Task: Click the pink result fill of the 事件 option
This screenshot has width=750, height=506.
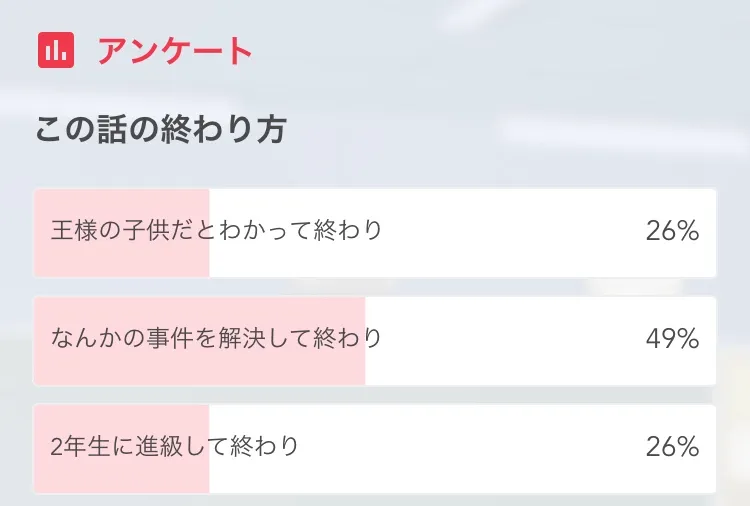Action: 200,368
